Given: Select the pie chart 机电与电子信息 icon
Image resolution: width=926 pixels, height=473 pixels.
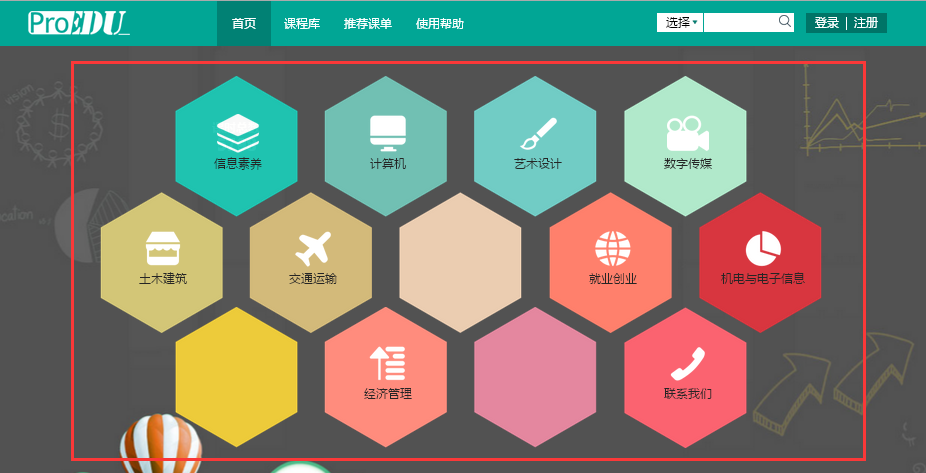Looking at the screenshot, I should click(x=763, y=249).
